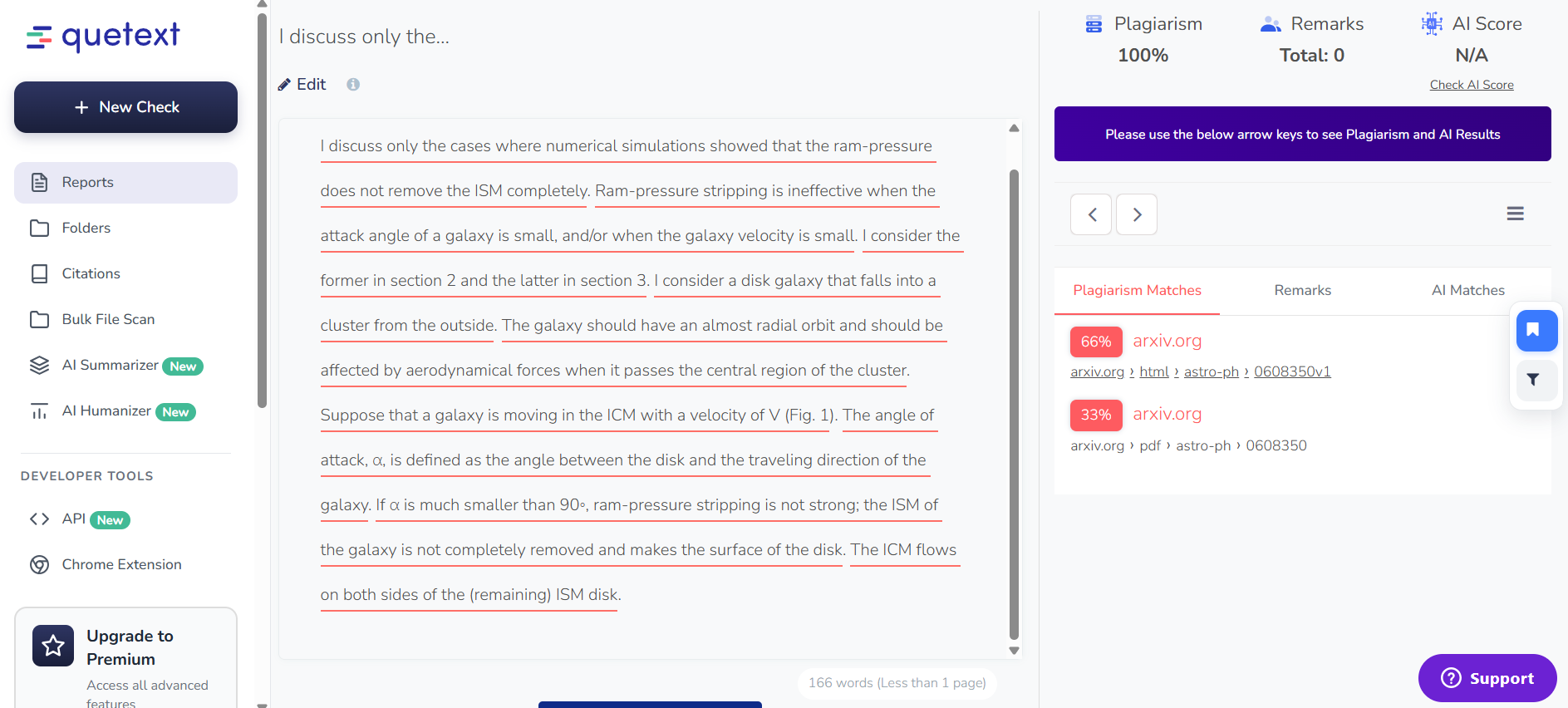The image size is (1568, 708).
Task: Click scroll-down arrow of text box
Action: (1014, 651)
